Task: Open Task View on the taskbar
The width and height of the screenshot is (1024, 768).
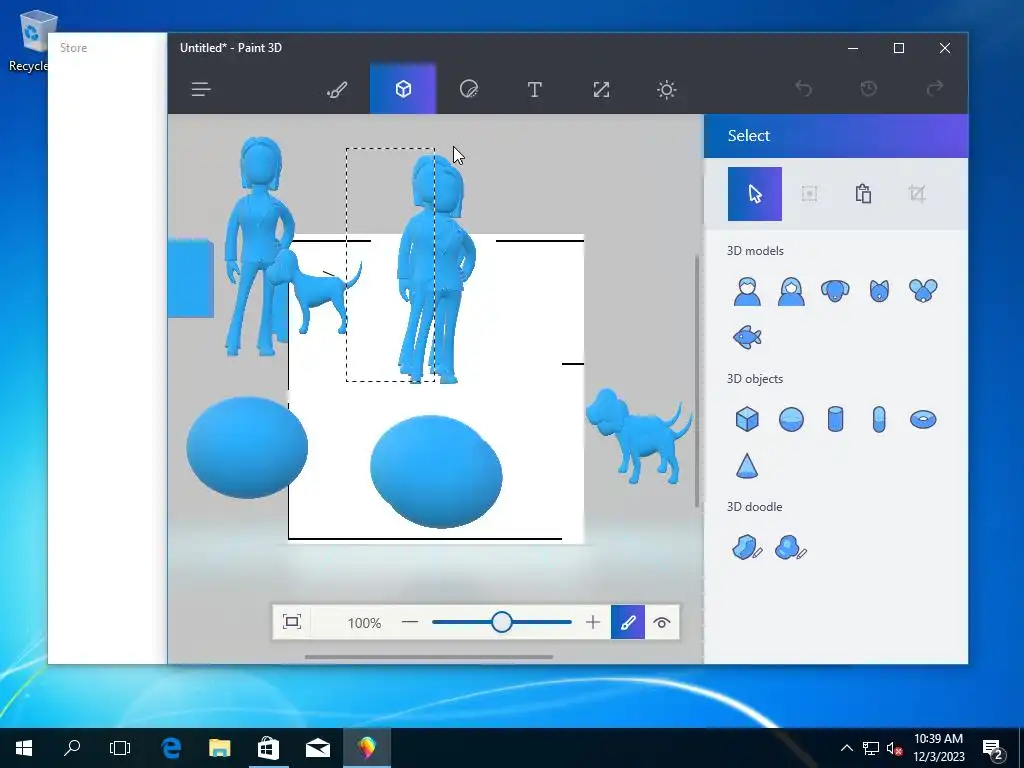Action: click(120, 748)
